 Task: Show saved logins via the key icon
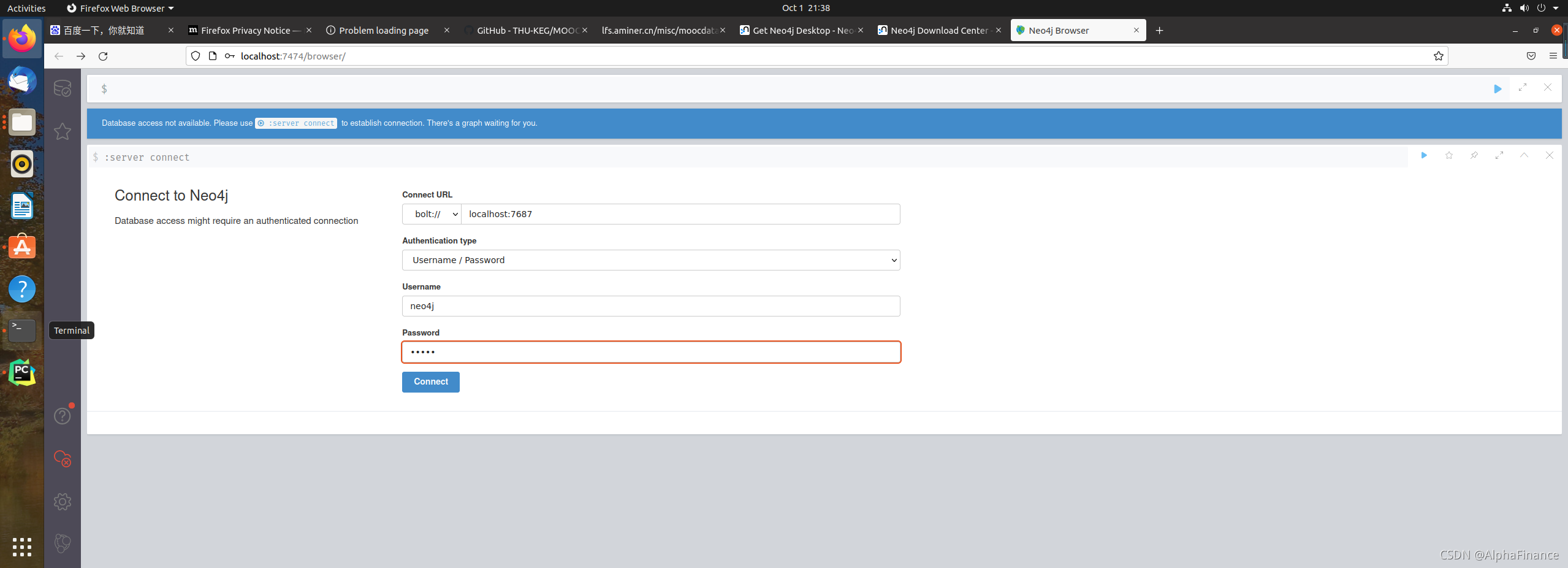[x=230, y=56]
